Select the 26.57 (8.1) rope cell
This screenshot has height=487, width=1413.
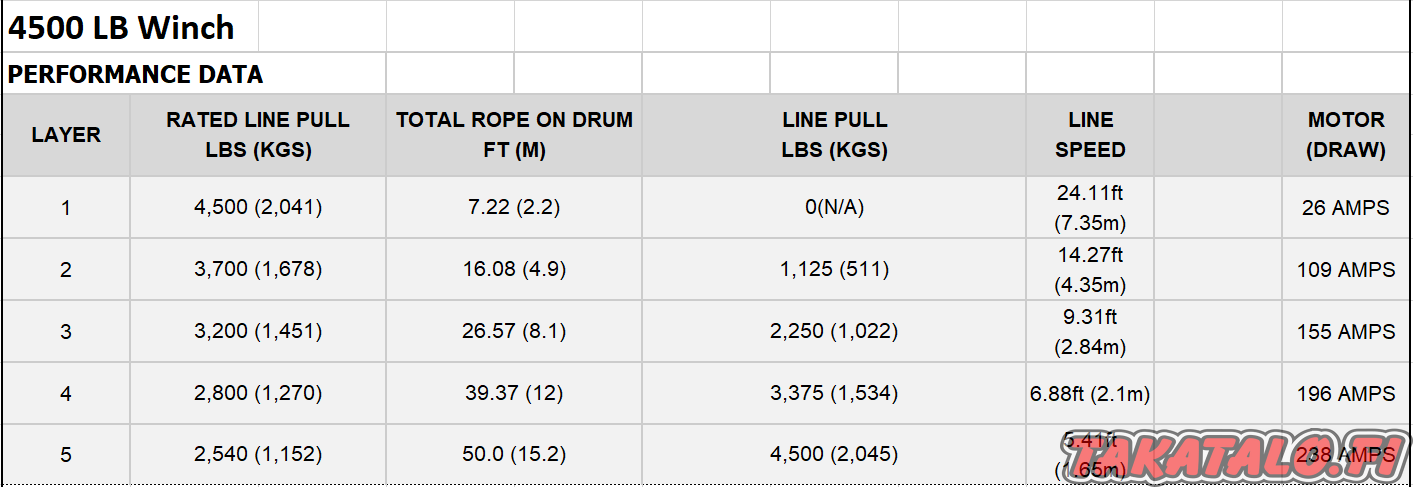tap(514, 332)
